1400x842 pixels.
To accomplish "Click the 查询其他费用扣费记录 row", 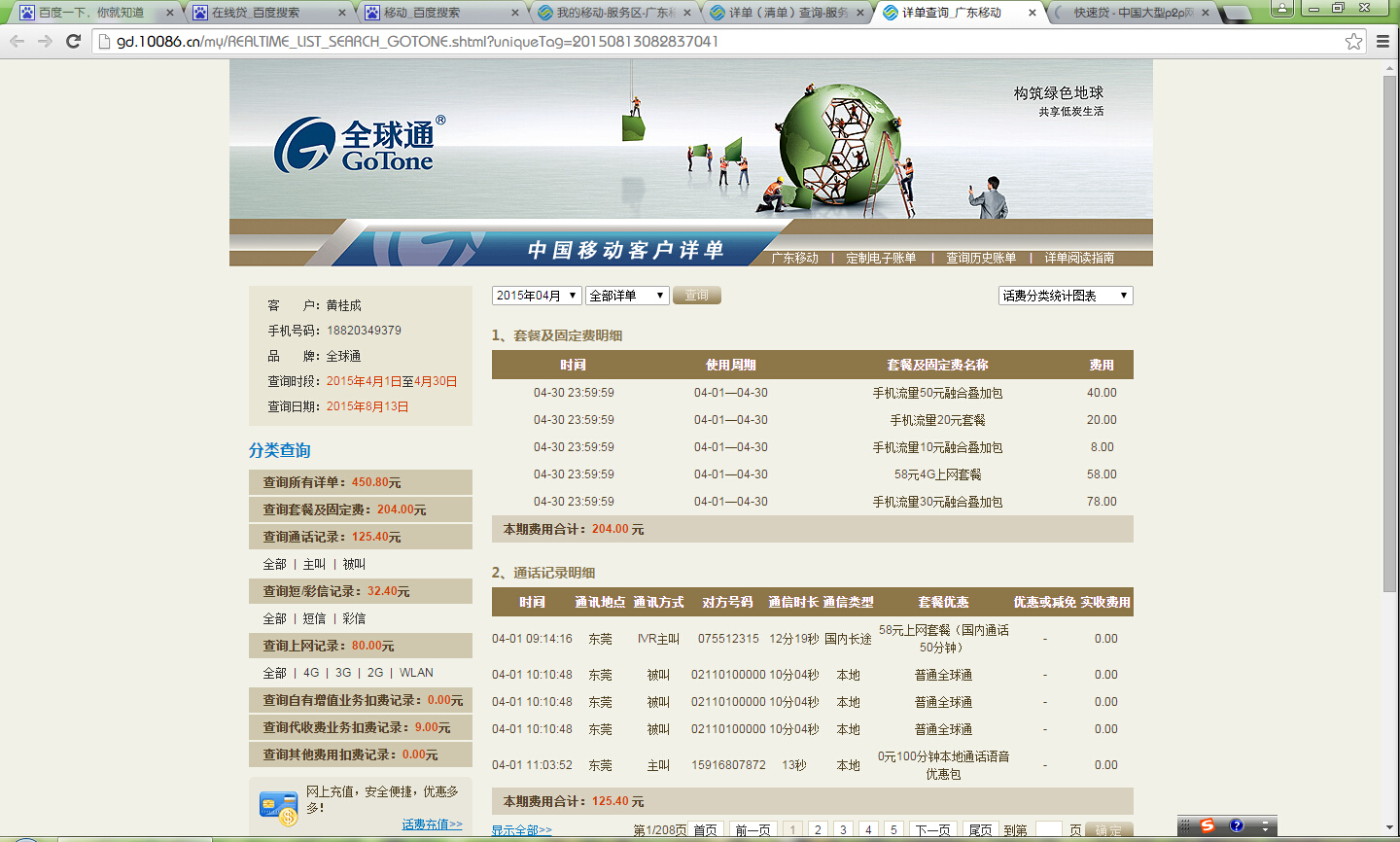I will click(x=361, y=754).
